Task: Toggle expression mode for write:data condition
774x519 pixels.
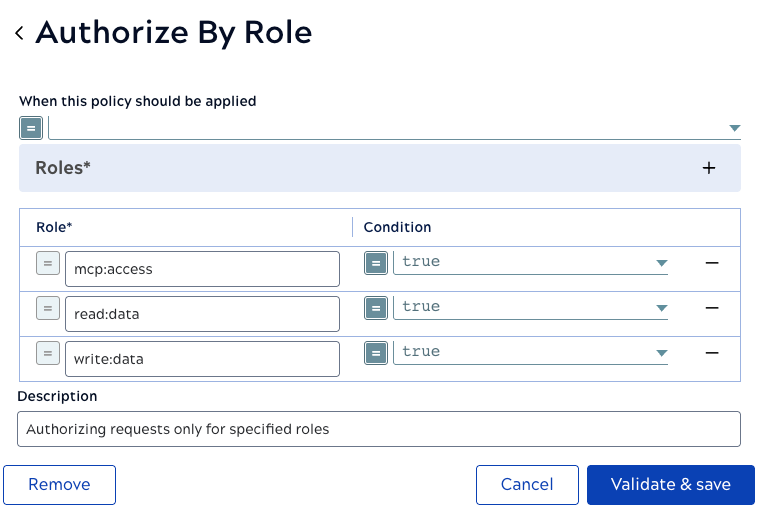Action: [x=376, y=353]
